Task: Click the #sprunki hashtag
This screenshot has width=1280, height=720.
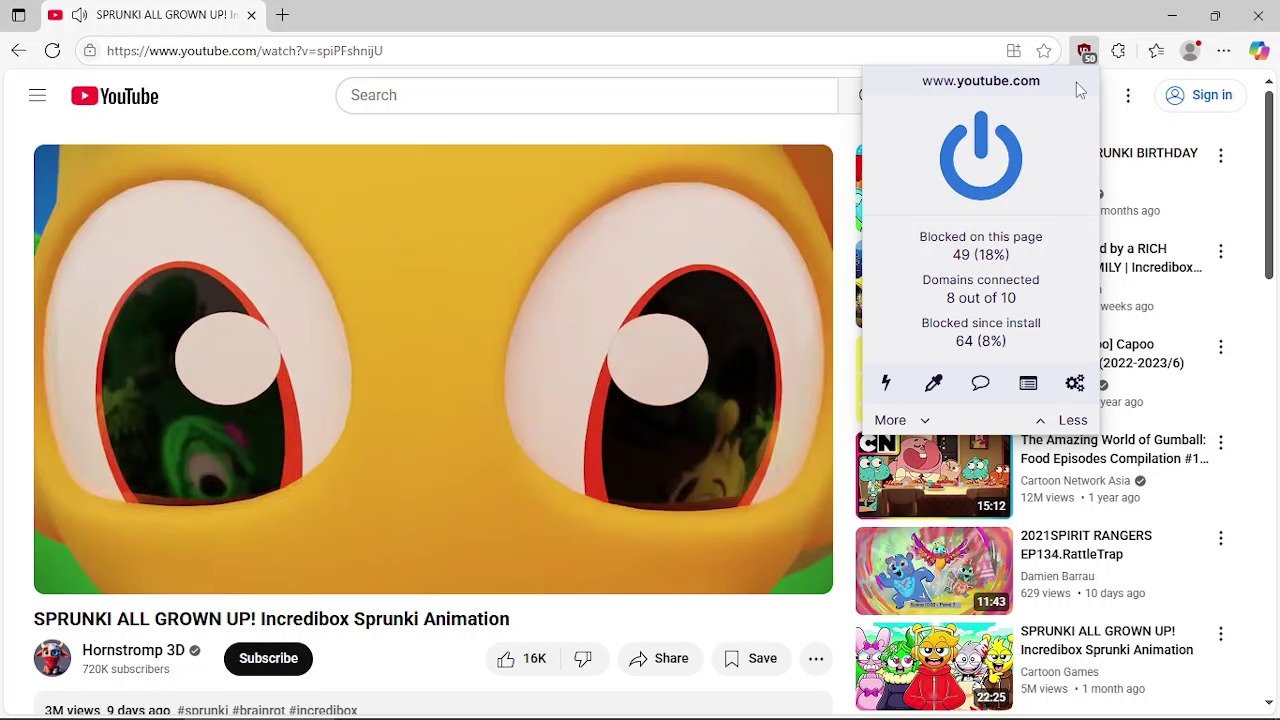Action: point(202,710)
